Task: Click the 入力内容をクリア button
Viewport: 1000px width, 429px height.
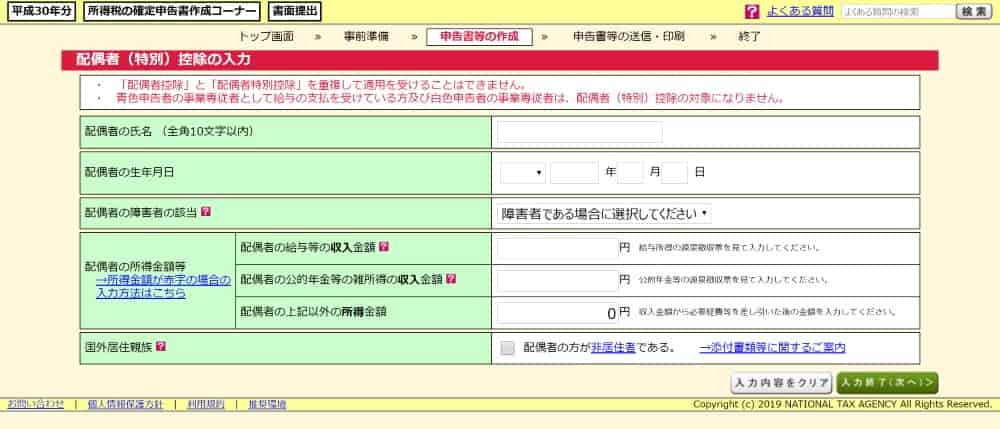Action: tap(781, 382)
